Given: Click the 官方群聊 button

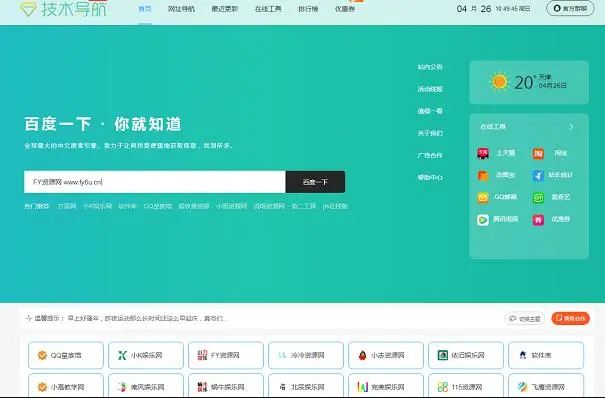Looking at the screenshot, I should pyautogui.click(x=570, y=8).
